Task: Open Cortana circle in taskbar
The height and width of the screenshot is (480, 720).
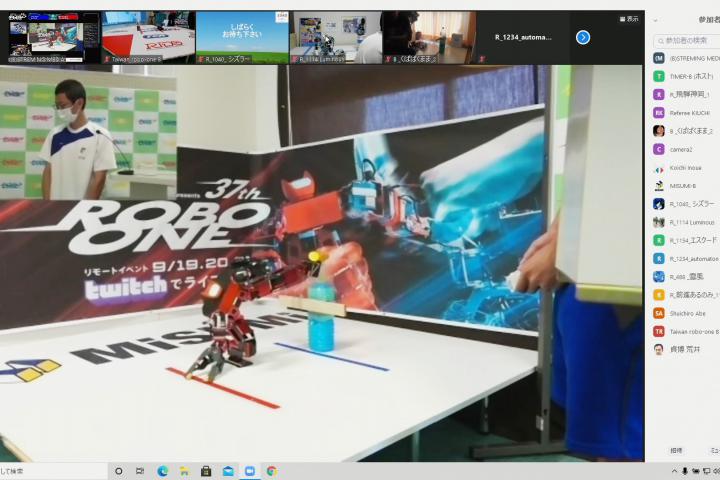Action: pyautogui.click(x=118, y=471)
